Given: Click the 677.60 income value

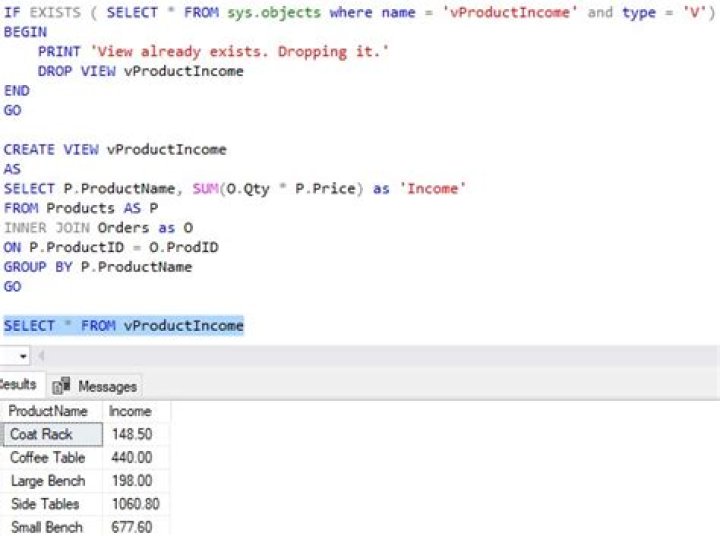Looking at the screenshot, I should pyautogui.click(x=133, y=527).
